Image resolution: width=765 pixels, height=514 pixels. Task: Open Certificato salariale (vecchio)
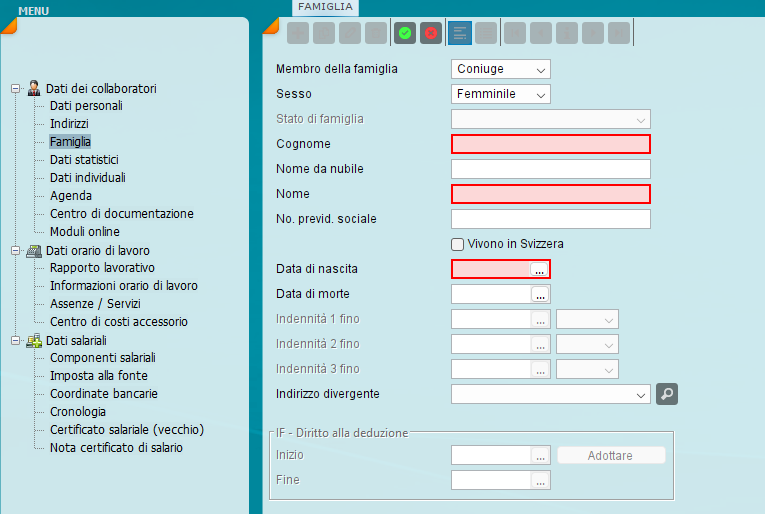pos(127,430)
